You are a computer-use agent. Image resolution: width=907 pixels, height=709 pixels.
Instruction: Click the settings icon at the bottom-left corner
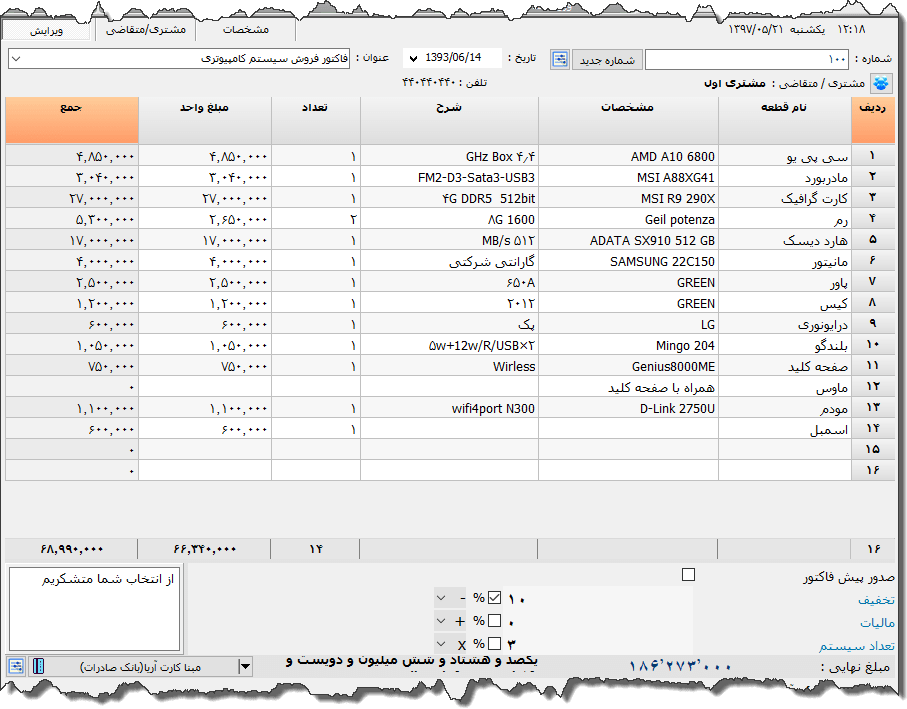tap(16, 666)
